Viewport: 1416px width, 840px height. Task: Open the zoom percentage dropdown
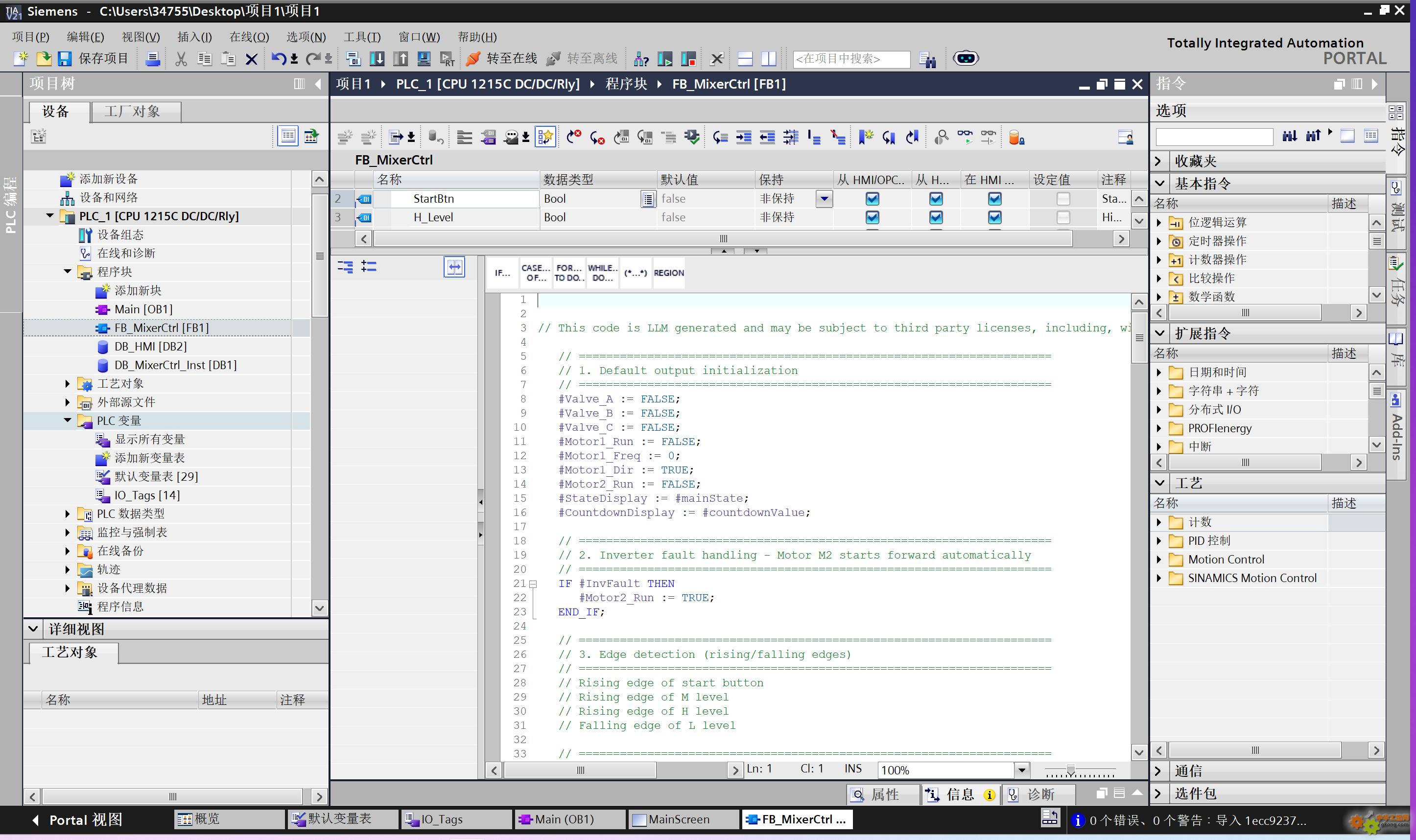(1021, 770)
